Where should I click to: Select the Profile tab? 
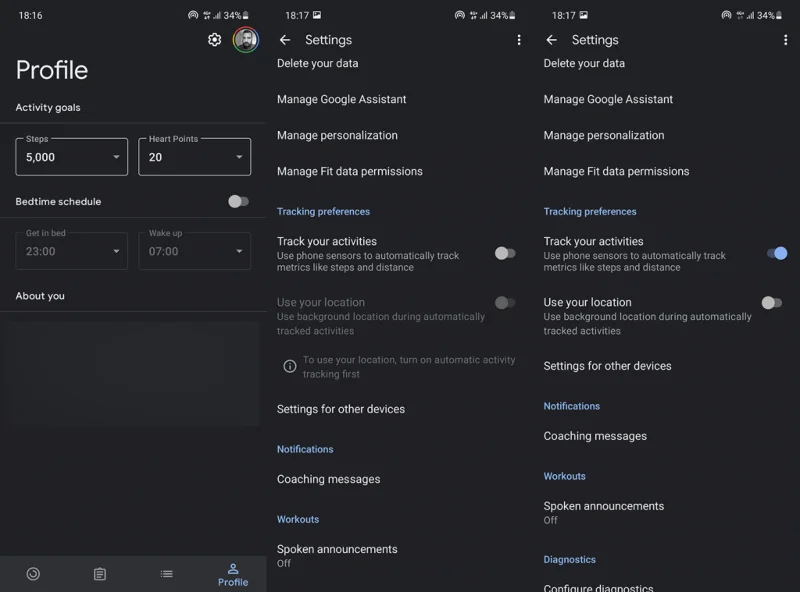pyautogui.click(x=233, y=575)
